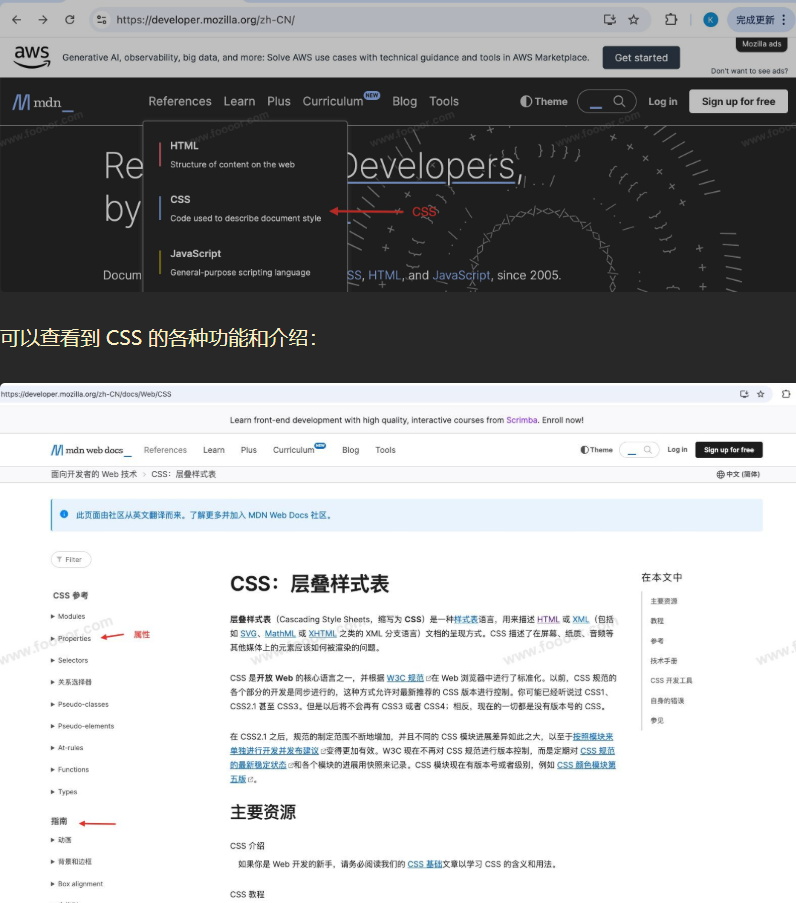This screenshot has width=796, height=903.
Task: Follow the Scrimba link in the top banner
Action: [521, 420]
